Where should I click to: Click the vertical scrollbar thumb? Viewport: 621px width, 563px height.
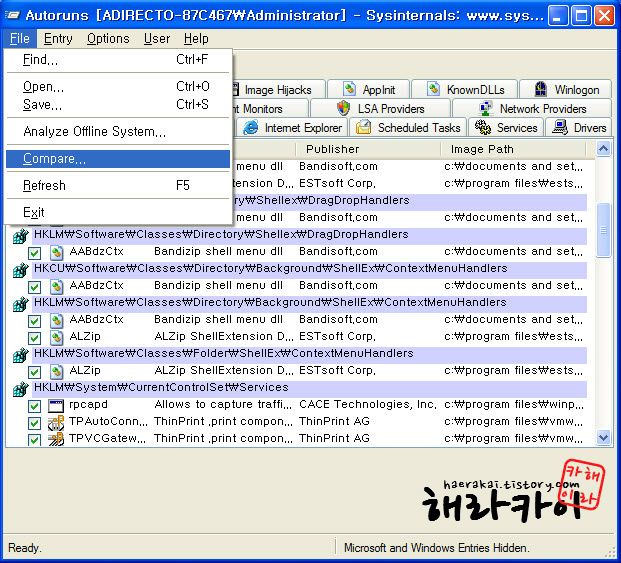point(603,230)
